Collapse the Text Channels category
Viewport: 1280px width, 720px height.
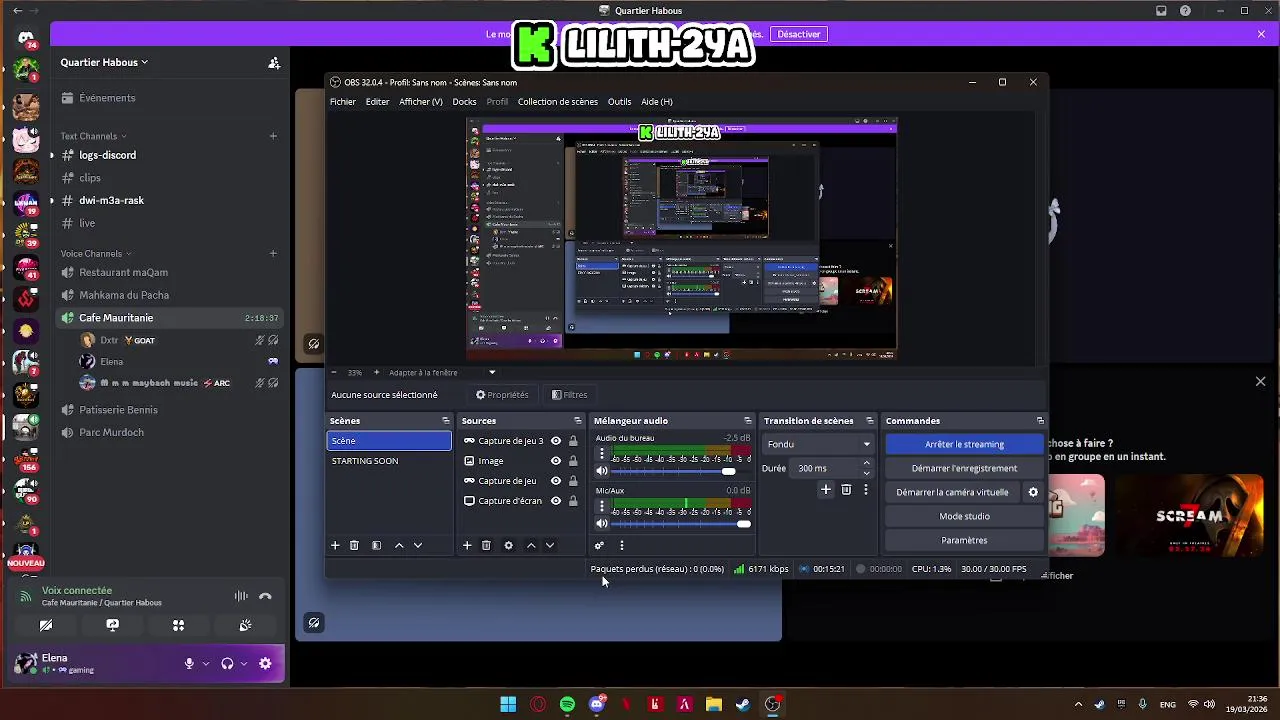(93, 136)
